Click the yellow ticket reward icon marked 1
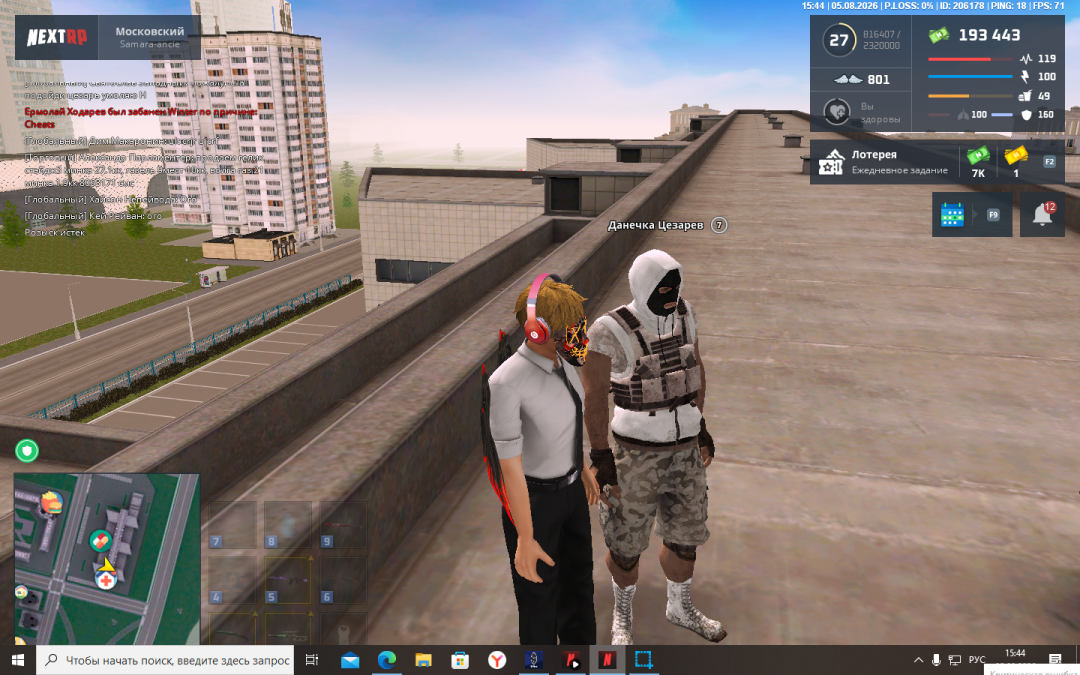The height and width of the screenshot is (675, 1080). [x=1016, y=156]
